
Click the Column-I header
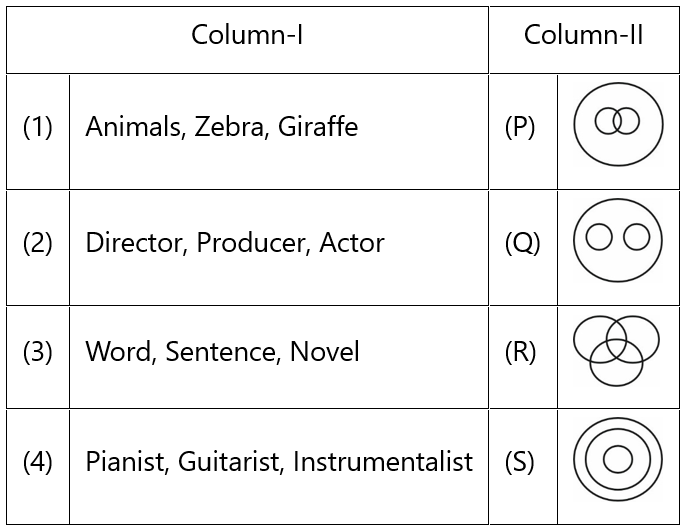pyautogui.click(x=247, y=37)
